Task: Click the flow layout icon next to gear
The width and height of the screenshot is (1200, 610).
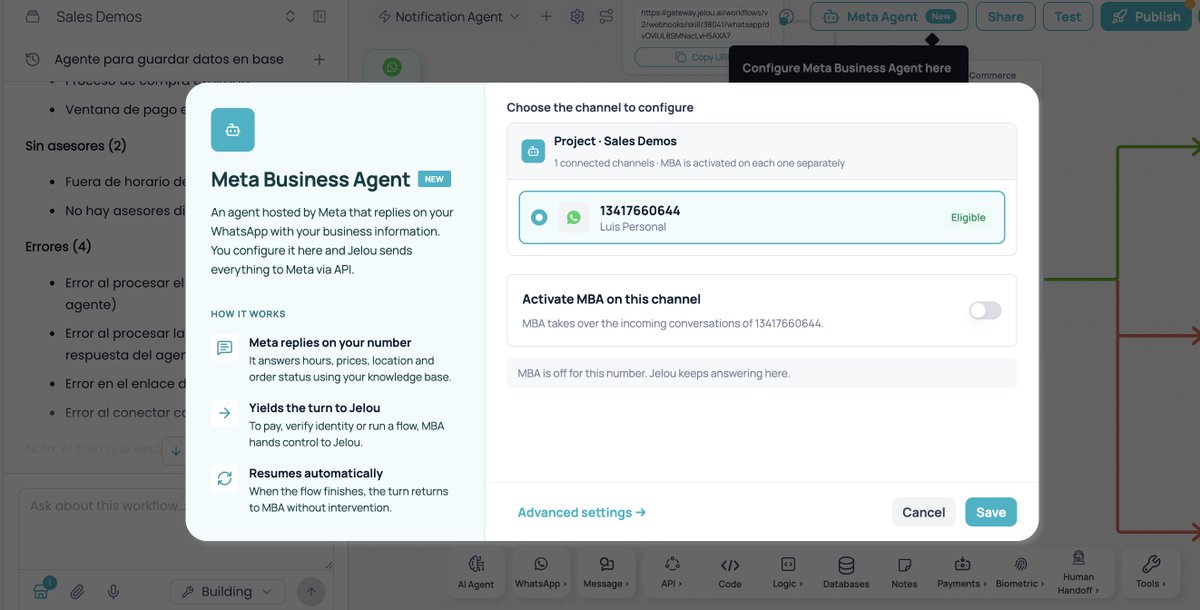Action: pyautogui.click(x=607, y=16)
